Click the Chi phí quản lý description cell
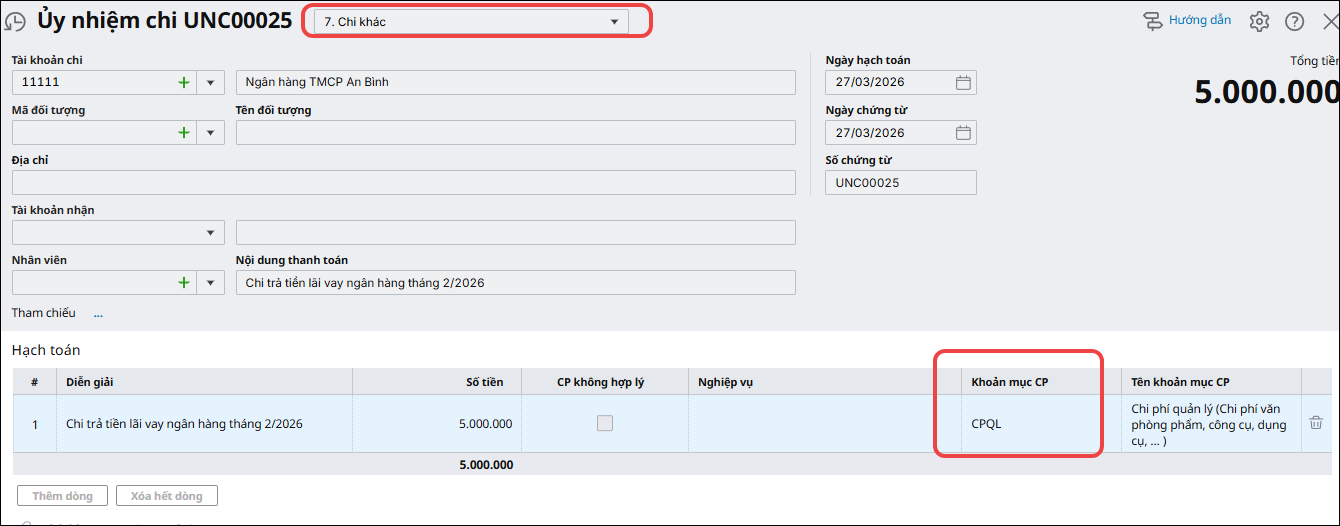This screenshot has width=1340, height=526. coord(1210,424)
